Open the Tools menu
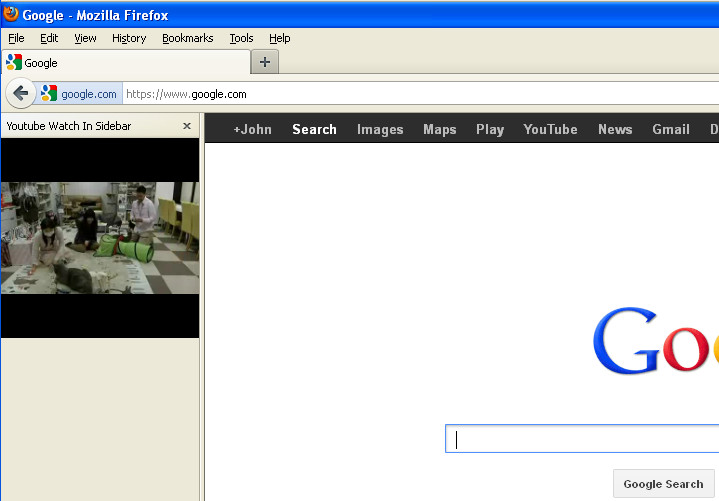The image size is (719, 501). click(x=241, y=39)
